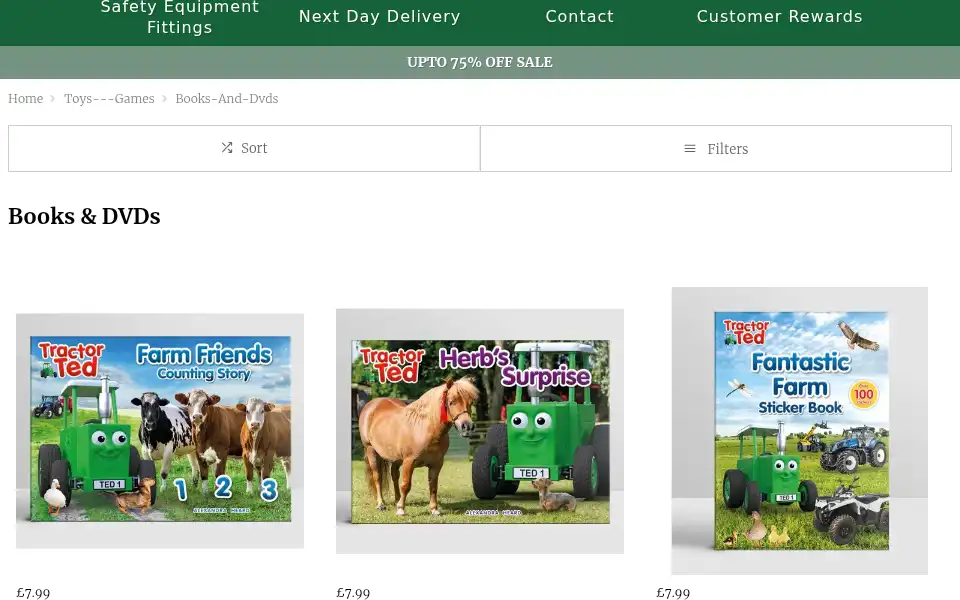Image resolution: width=960 pixels, height=600 pixels.
Task: Click £7.99 price under Herb's Surprise
Action: pos(353,593)
